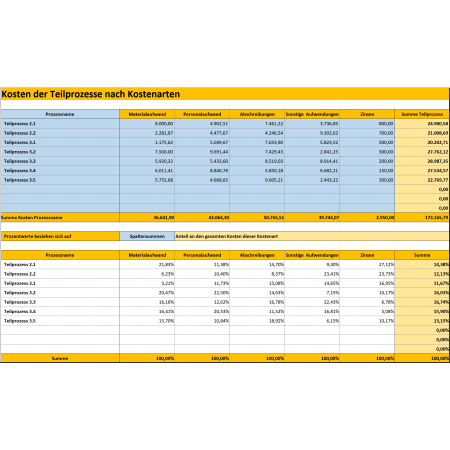Select Zinsen value '800,00' for Teilprozess 2.1

point(367,123)
